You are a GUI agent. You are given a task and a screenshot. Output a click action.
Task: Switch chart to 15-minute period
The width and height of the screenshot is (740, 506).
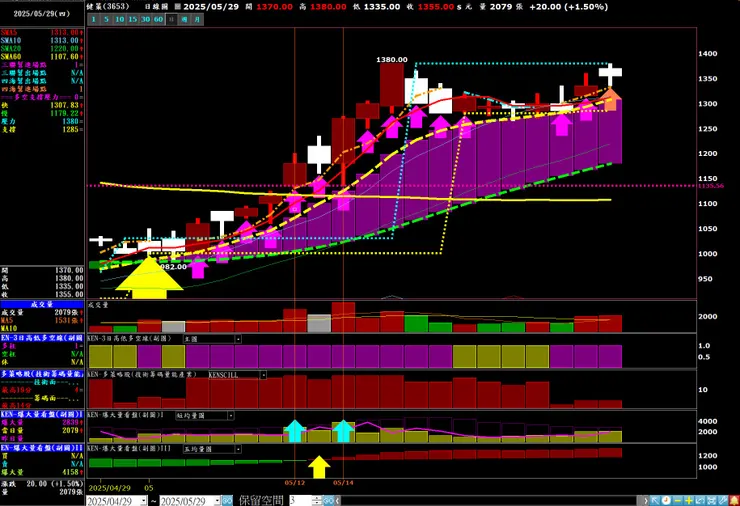pyautogui.click(x=132, y=19)
